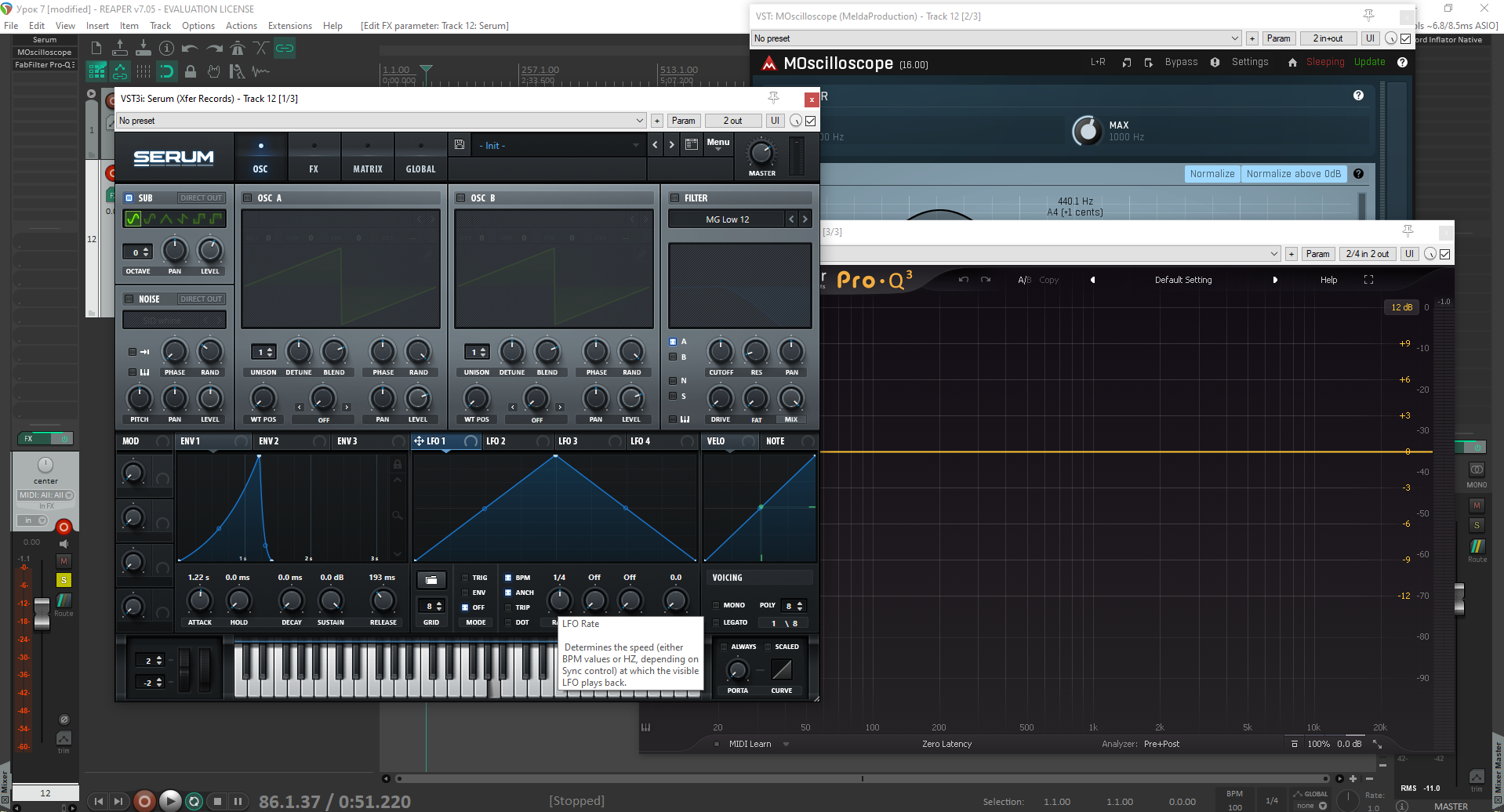Open the LFO shape folder icon in Serum

coord(431,580)
